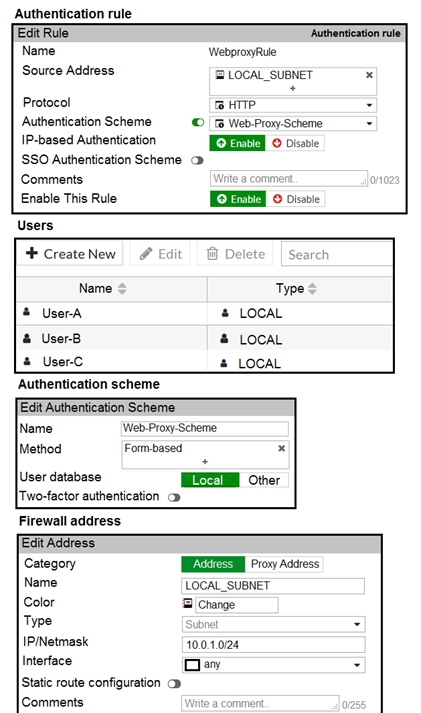Click User-A person icon in Name column
421x713 pixels.
click(x=26, y=312)
